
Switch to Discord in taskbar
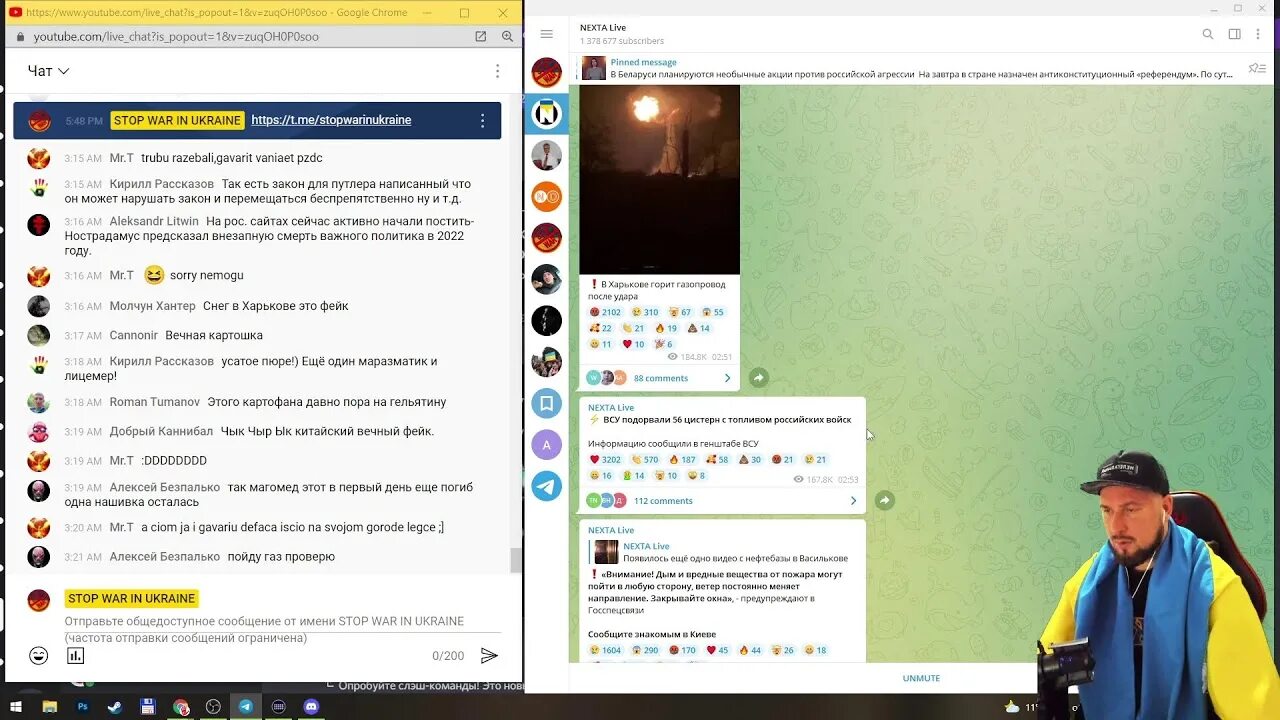(x=311, y=707)
